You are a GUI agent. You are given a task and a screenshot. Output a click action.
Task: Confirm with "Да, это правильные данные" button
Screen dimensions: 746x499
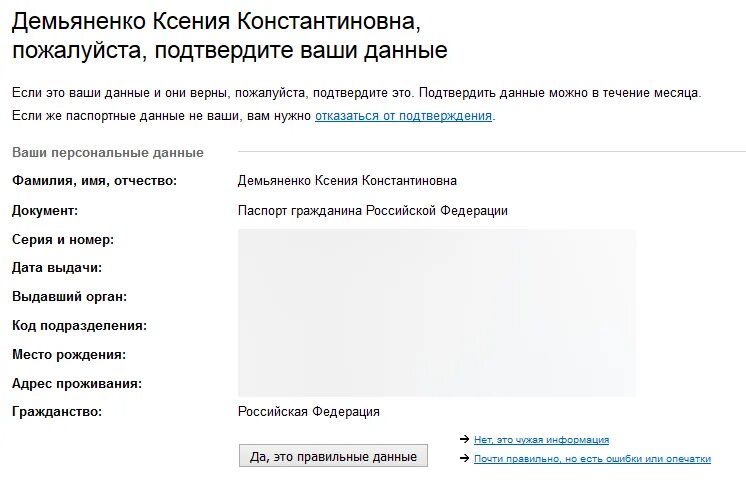point(333,456)
